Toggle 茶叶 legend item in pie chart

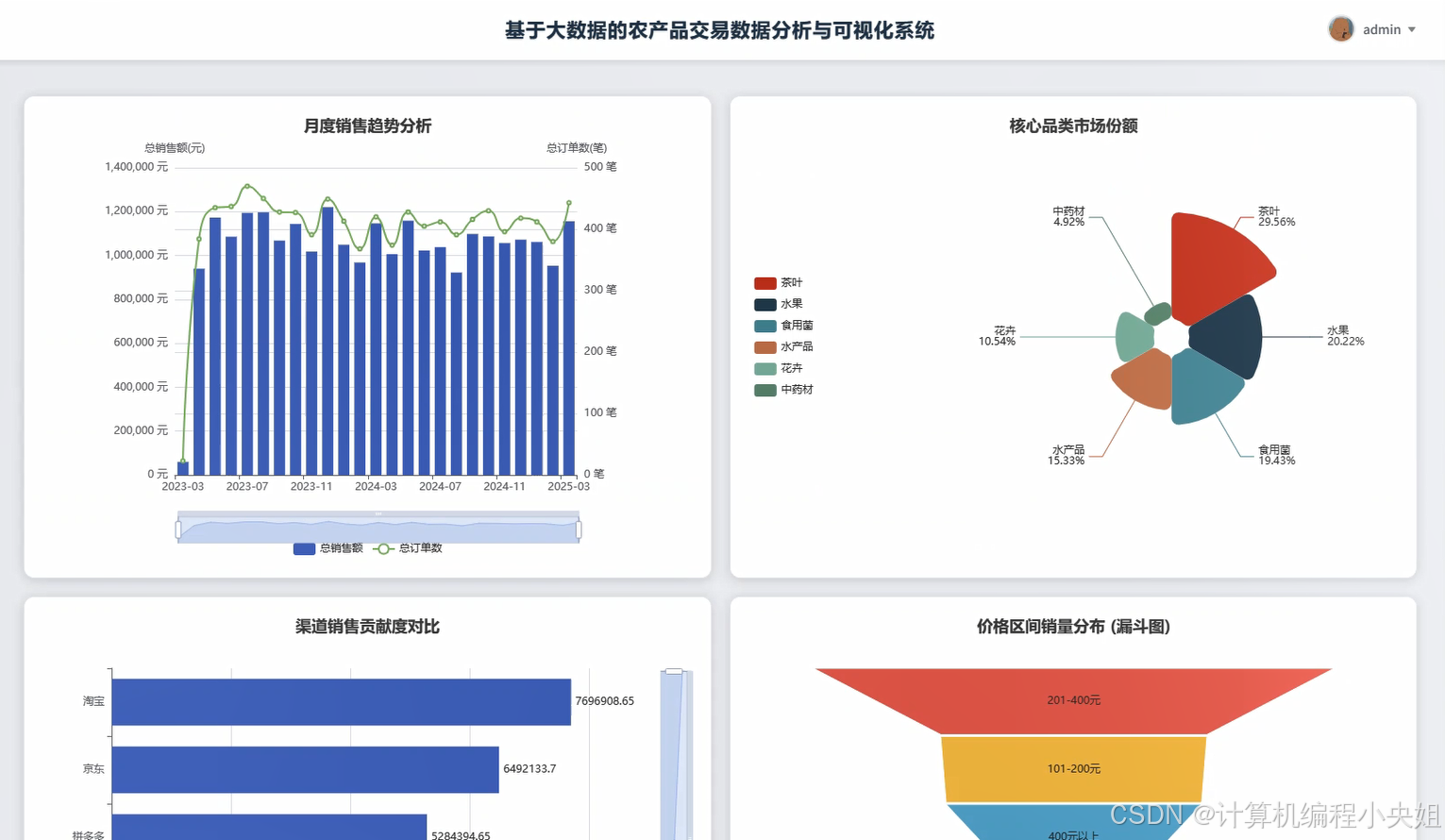pos(779,283)
